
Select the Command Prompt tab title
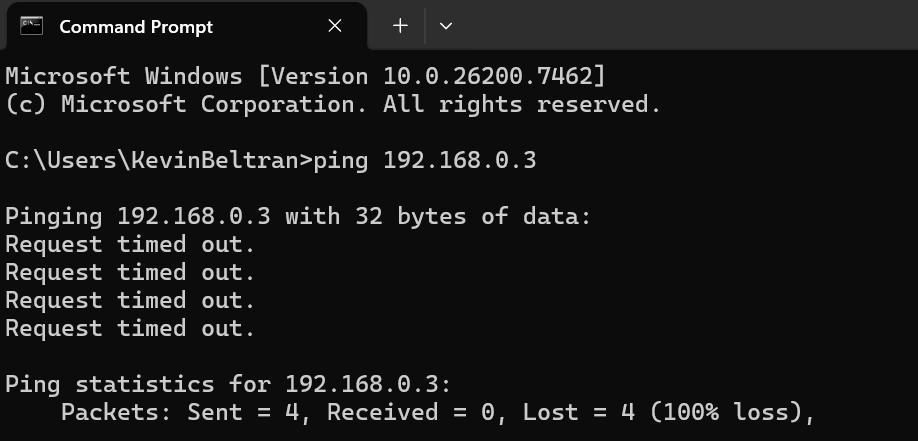click(x=136, y=27)
